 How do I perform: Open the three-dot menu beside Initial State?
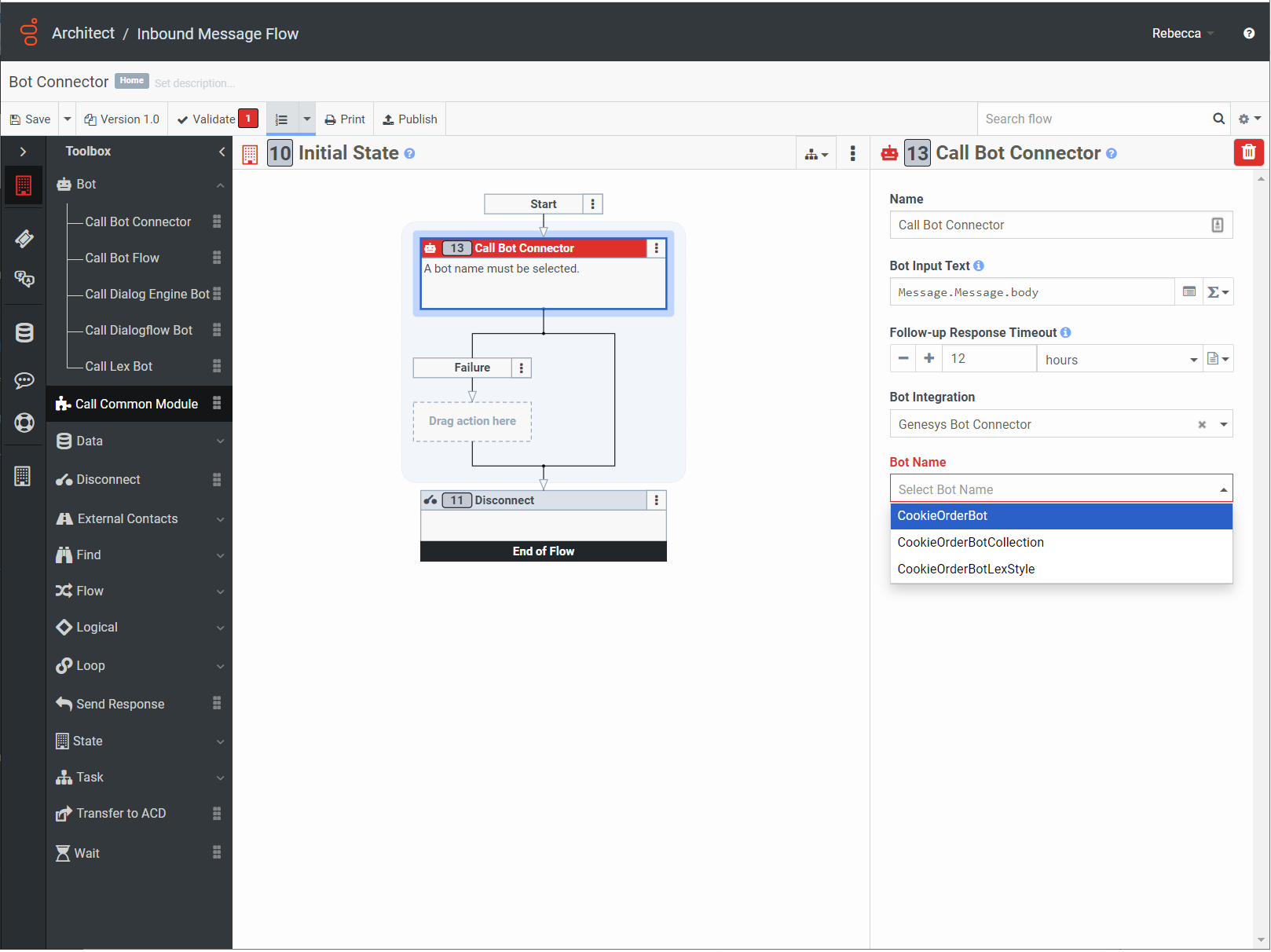click(x=852, y=153)
